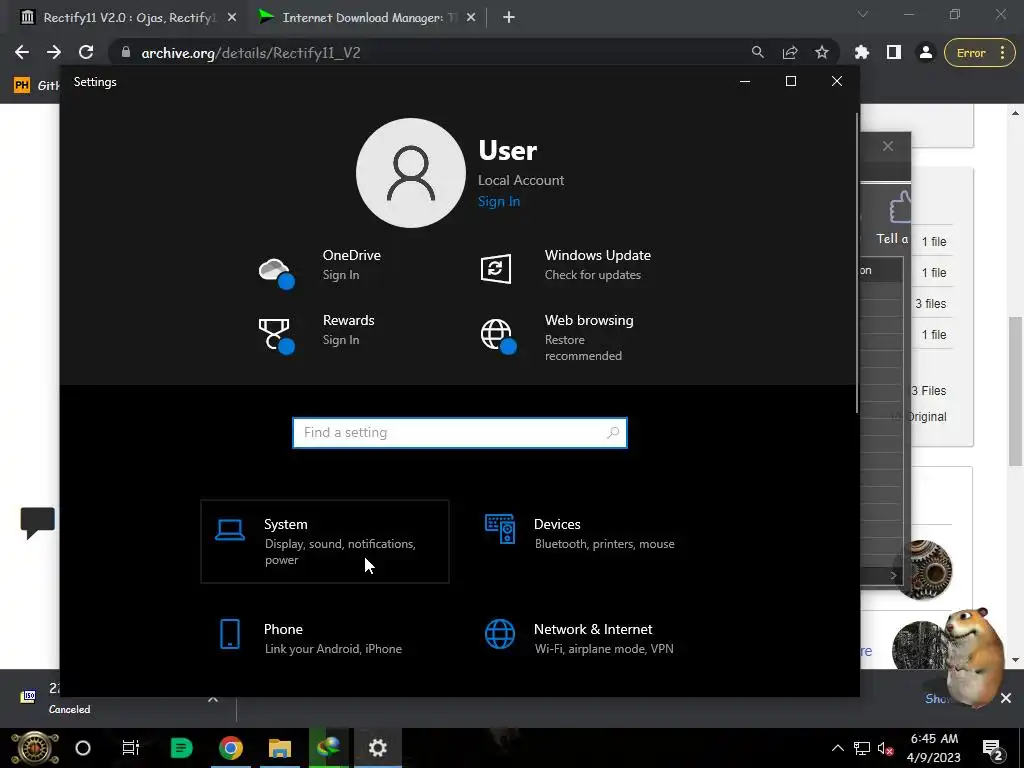
Task: Show hidden system tray icons
Action: tap(837, 748)
